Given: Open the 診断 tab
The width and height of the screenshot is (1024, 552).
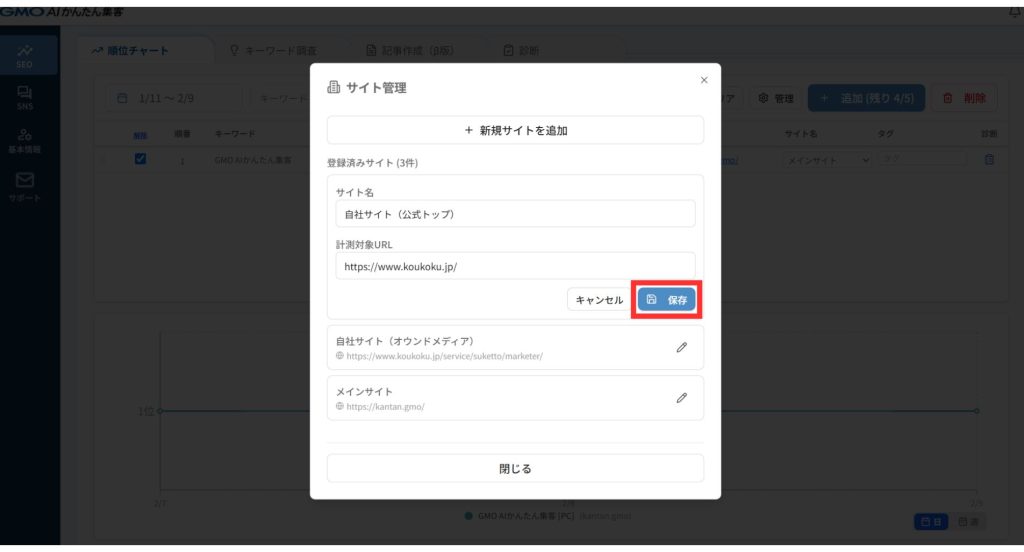Looking at the screenshot, I should tap(522, 50).
